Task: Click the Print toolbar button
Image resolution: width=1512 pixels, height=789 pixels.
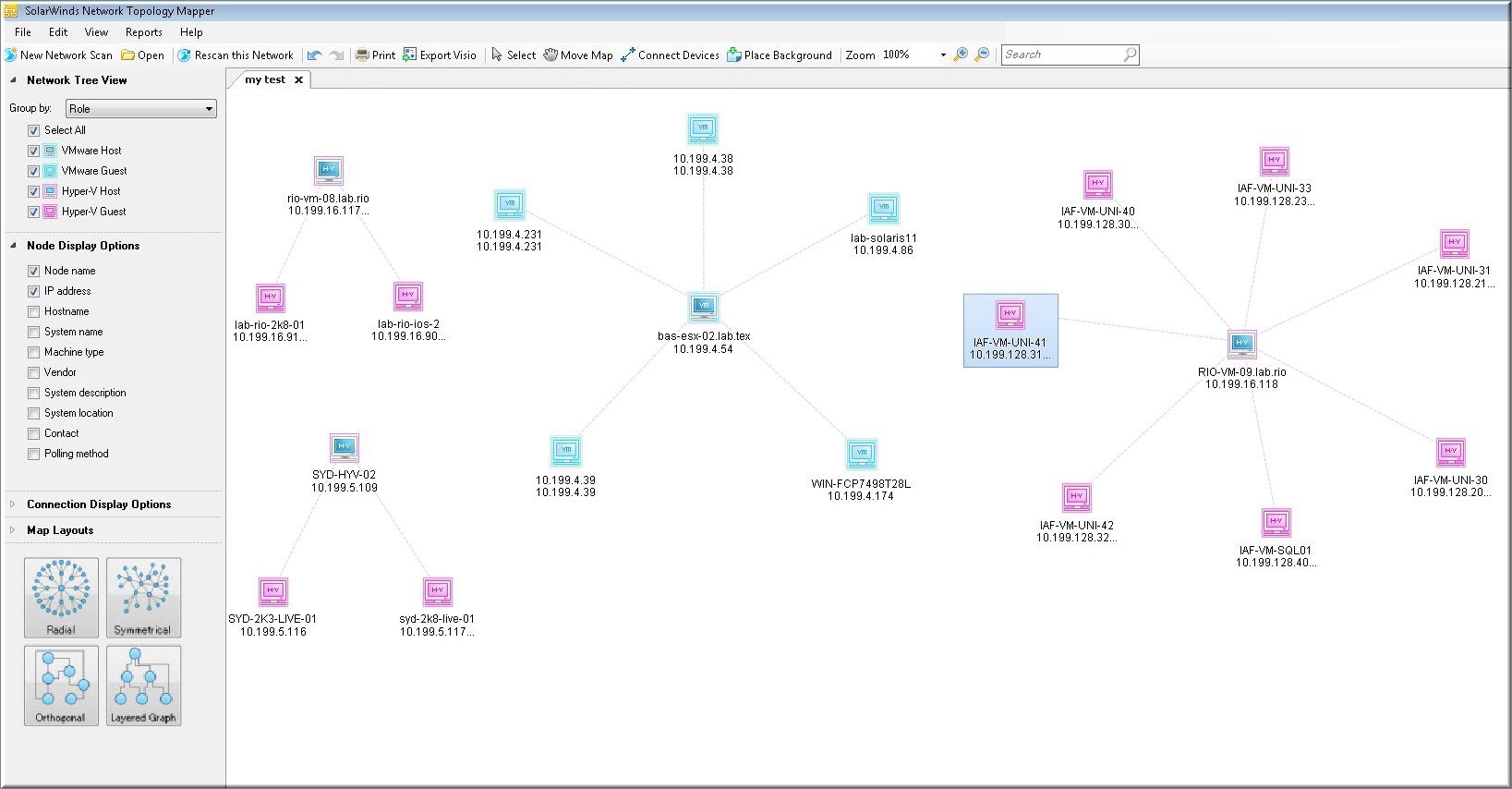Action: tap(376, 55)
